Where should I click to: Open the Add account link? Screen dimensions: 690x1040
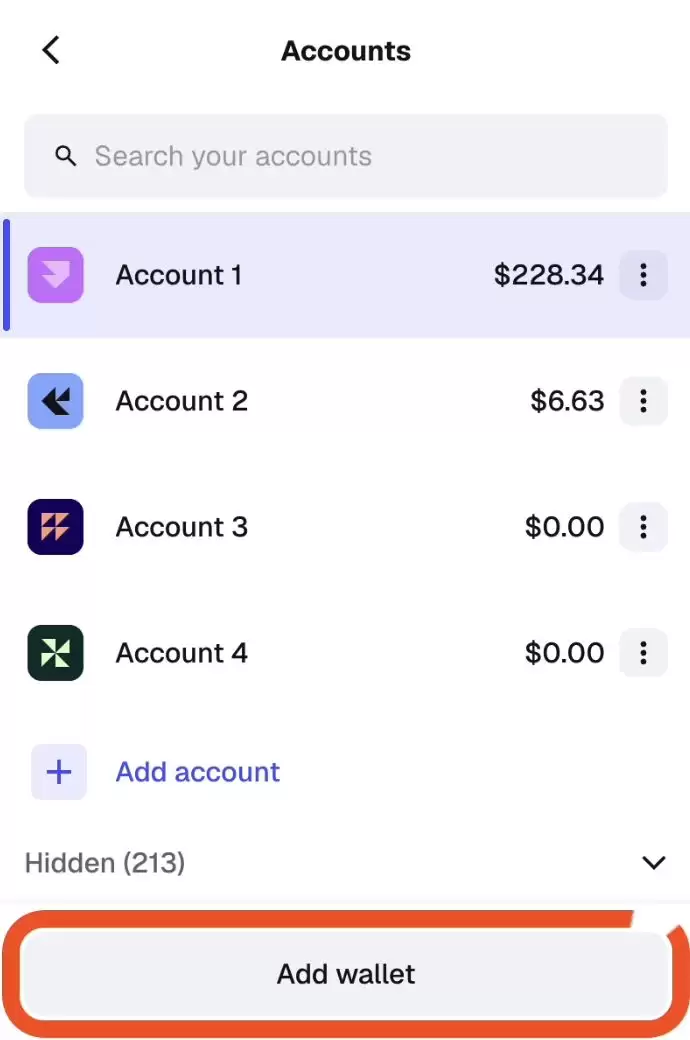click(197, 772)
